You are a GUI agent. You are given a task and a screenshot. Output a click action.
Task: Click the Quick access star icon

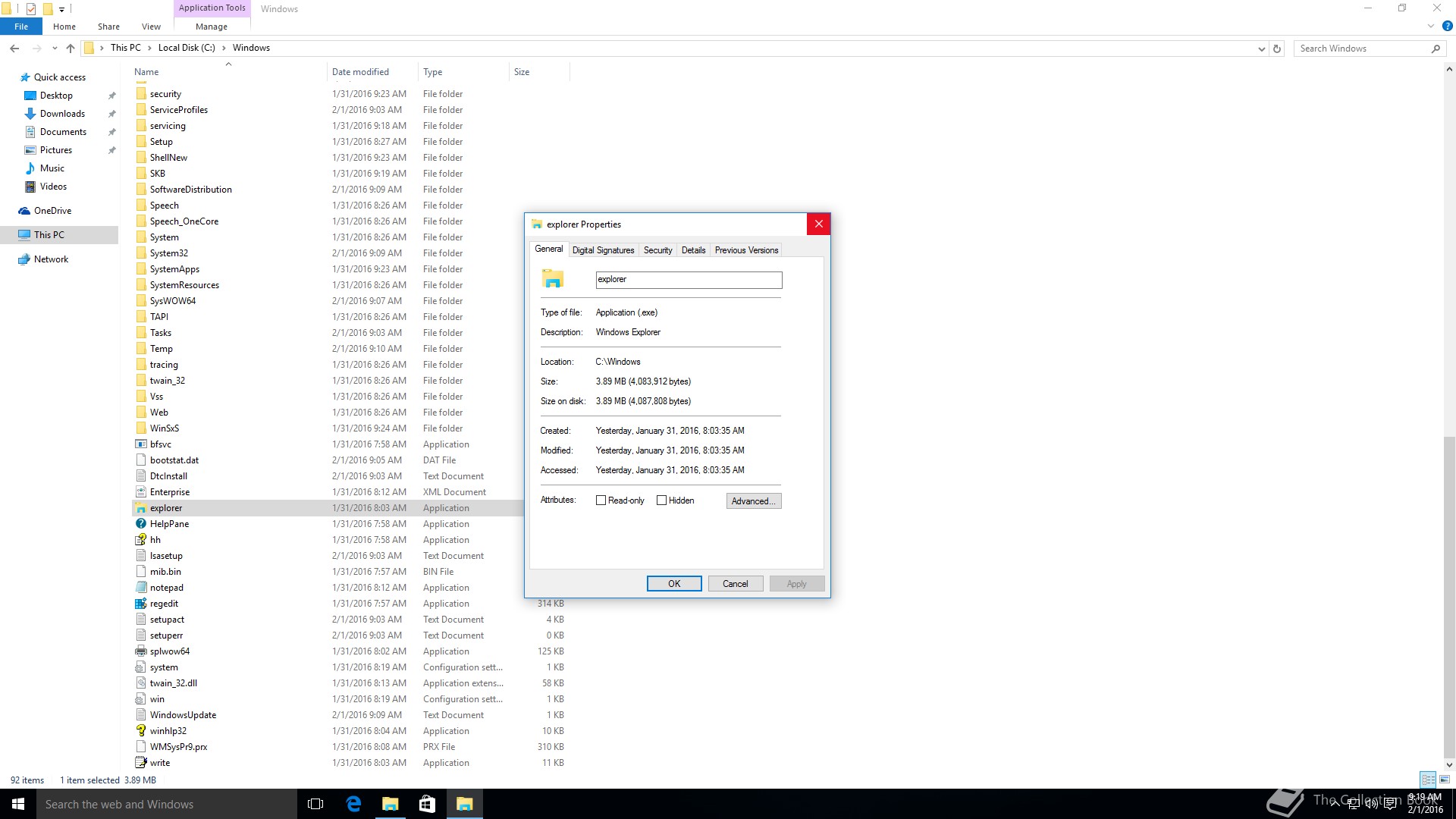tap(25, 77)
